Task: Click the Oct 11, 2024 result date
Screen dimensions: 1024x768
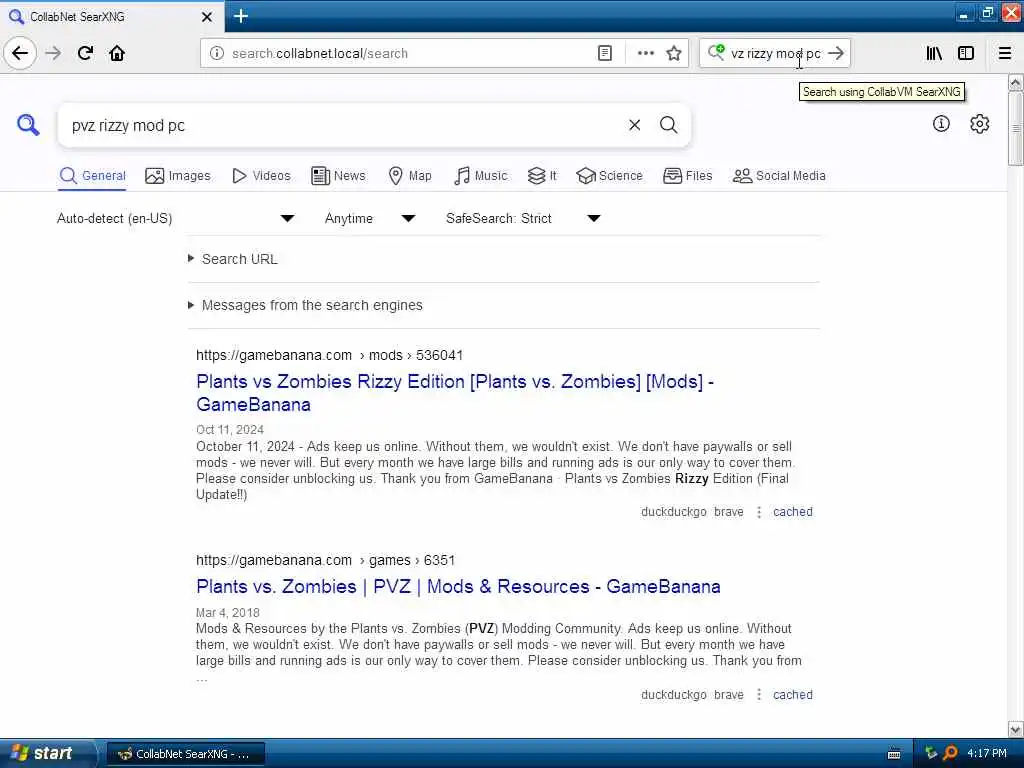Action: [230, 430]
